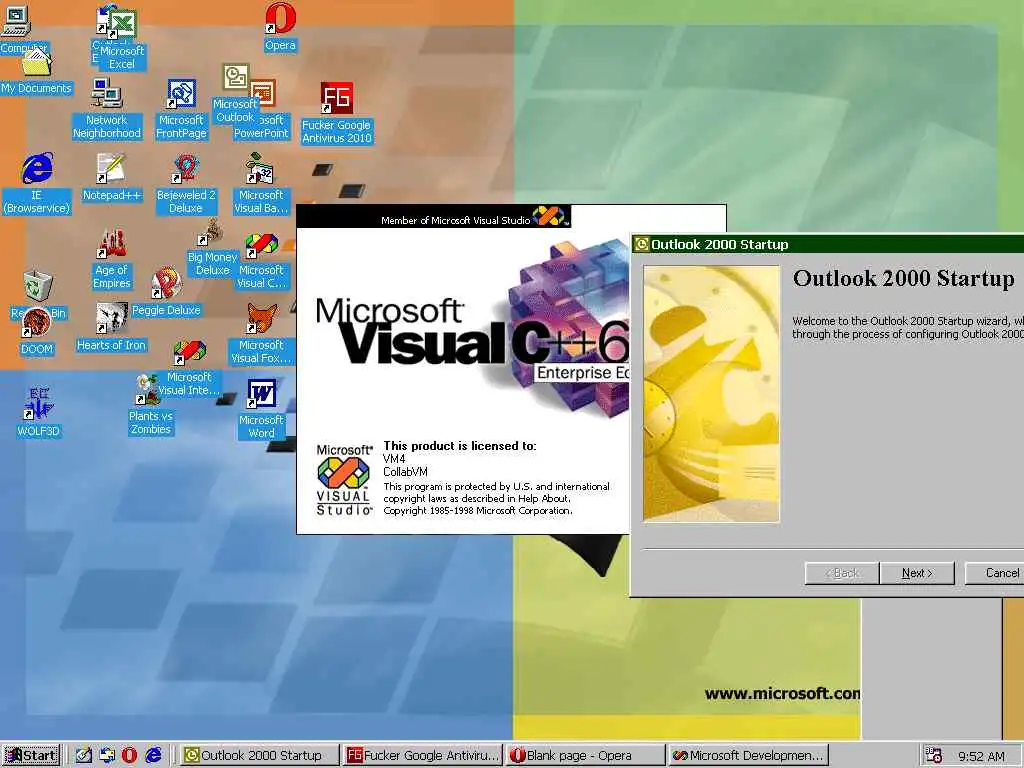
Task: Select the Peggle Deluxe desktop icon
Action: click(166, 293)
